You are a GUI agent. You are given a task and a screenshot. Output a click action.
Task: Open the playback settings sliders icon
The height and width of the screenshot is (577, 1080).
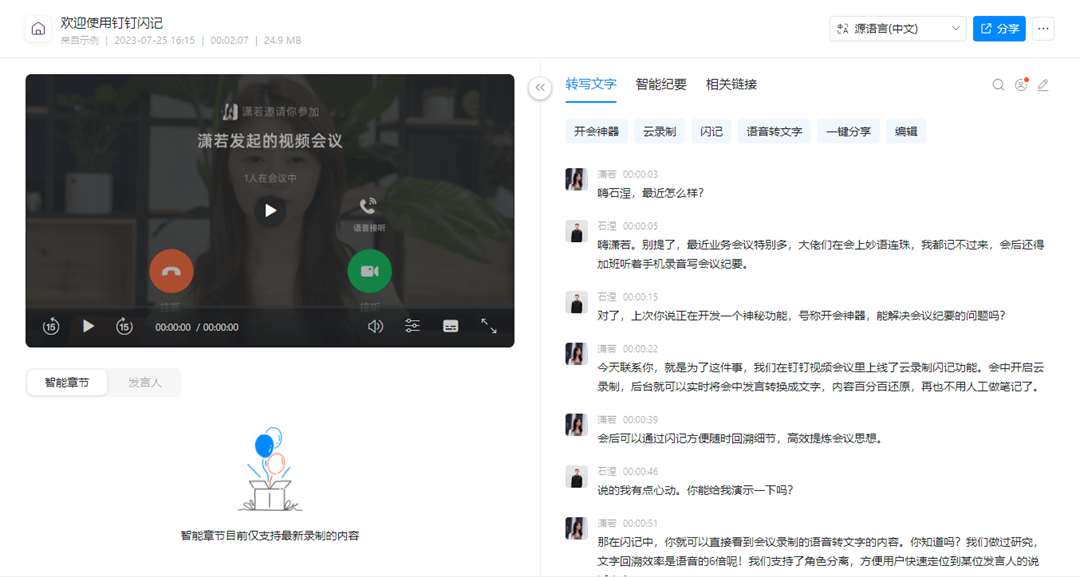413,326
